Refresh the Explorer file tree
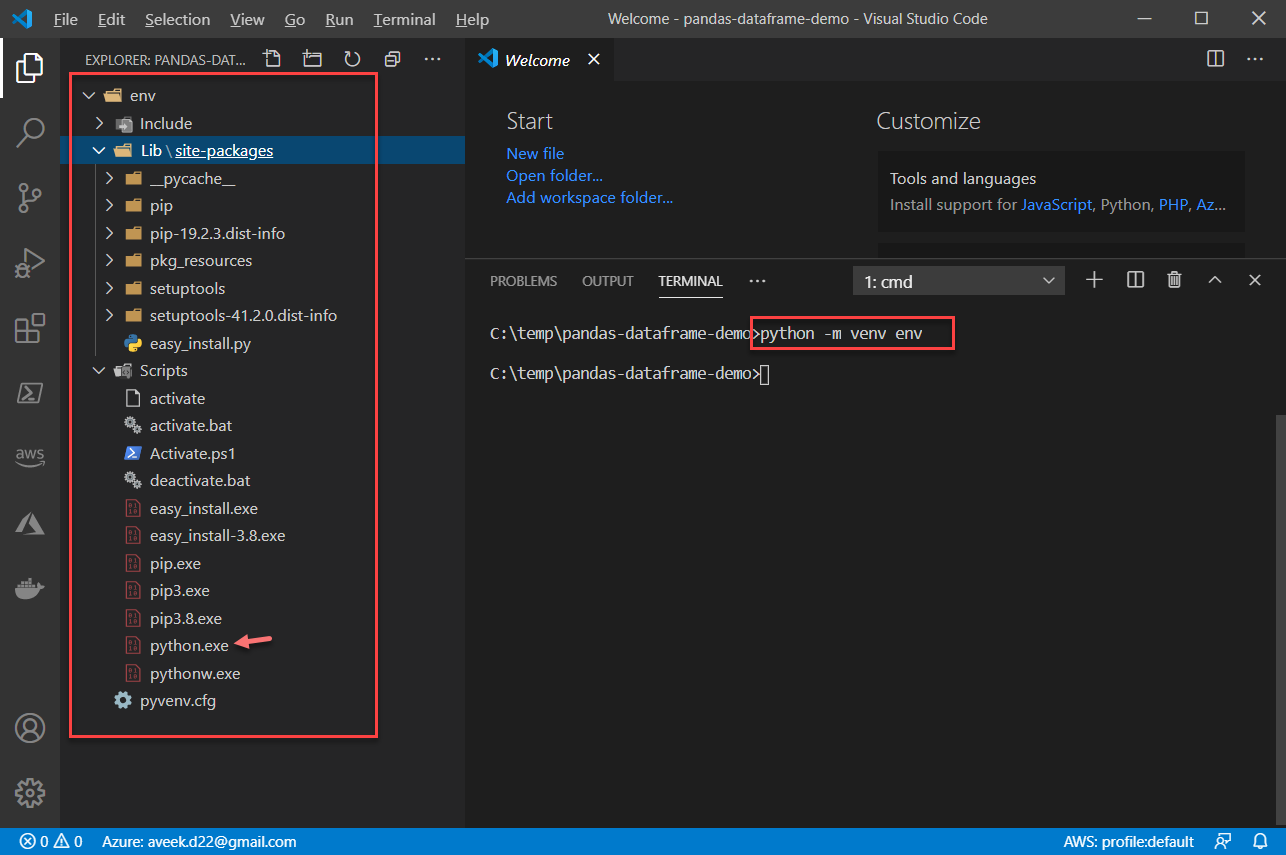Screen dimensions: 1286x855 pyautogui.click(x=352, y=59)
